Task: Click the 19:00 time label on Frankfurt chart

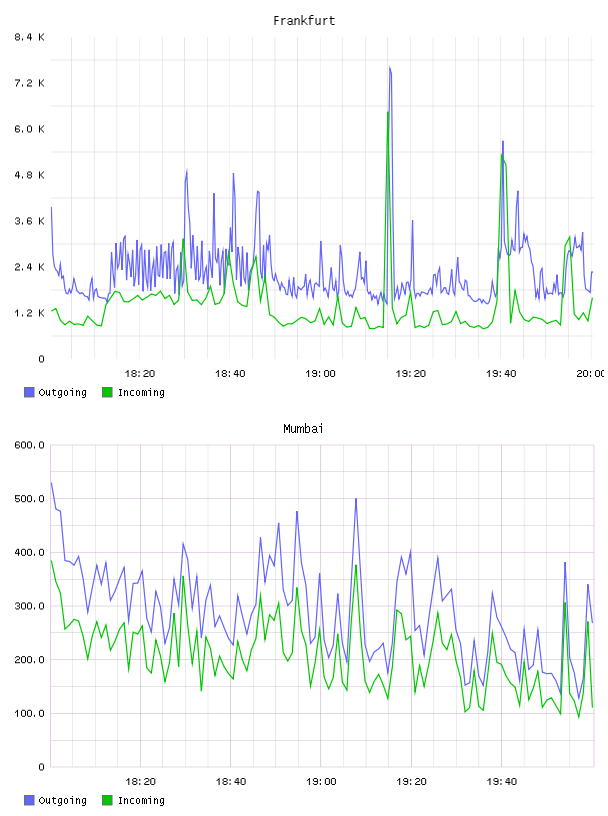Action: coord(321,374)
